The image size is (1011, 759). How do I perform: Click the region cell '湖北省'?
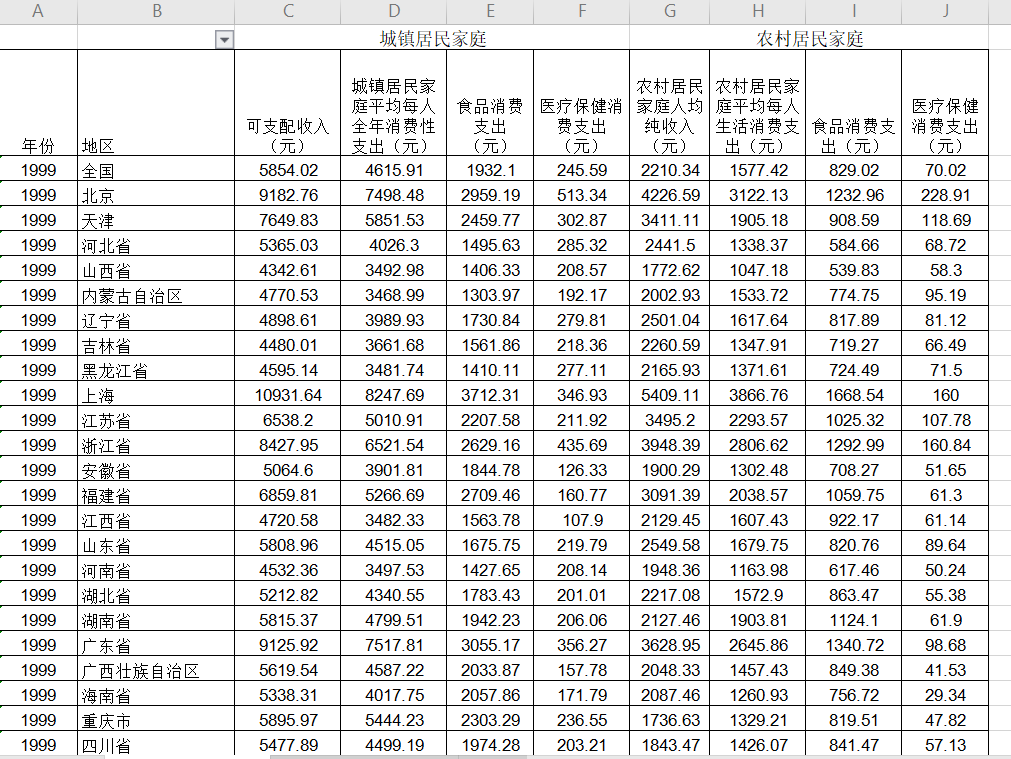pos(156,595)
